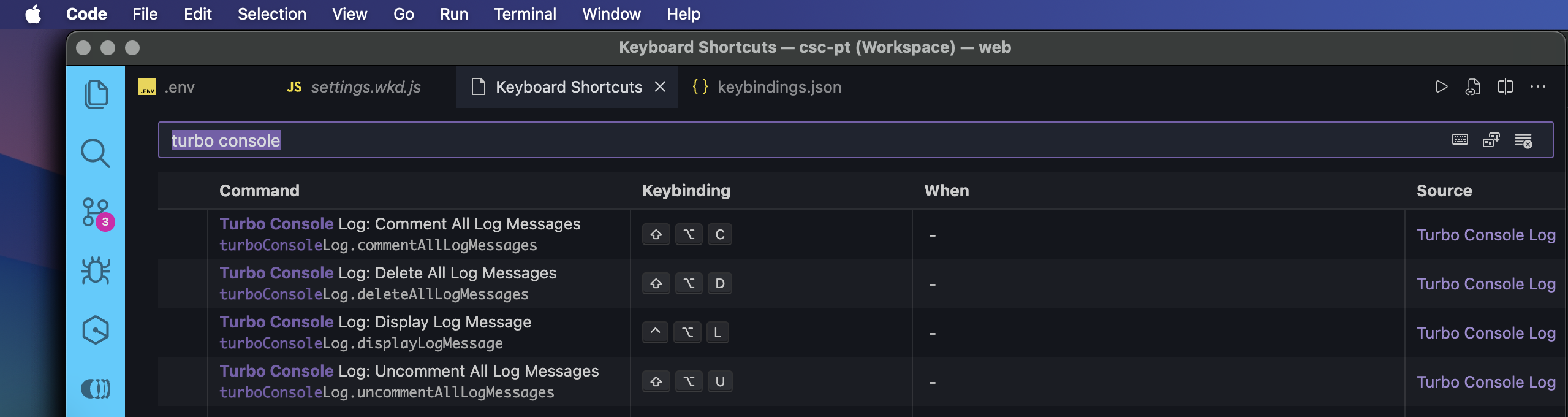Open Keyboard Shortcuts JSON file icon
This screenshot has height=417, width=1568.
click(x=1473, y=87)
